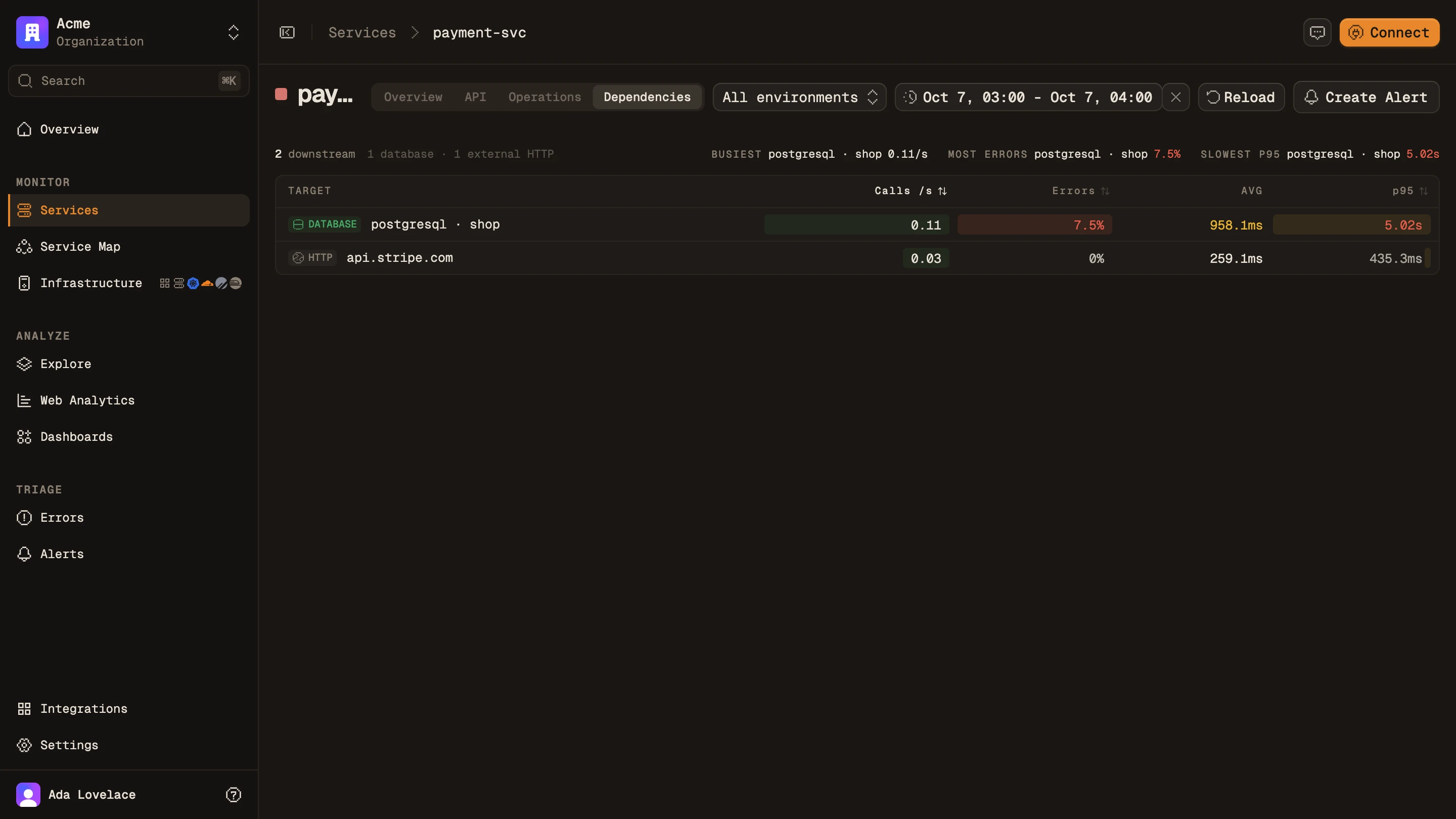Go to the Services breadcrumb link

click(362, 33)
